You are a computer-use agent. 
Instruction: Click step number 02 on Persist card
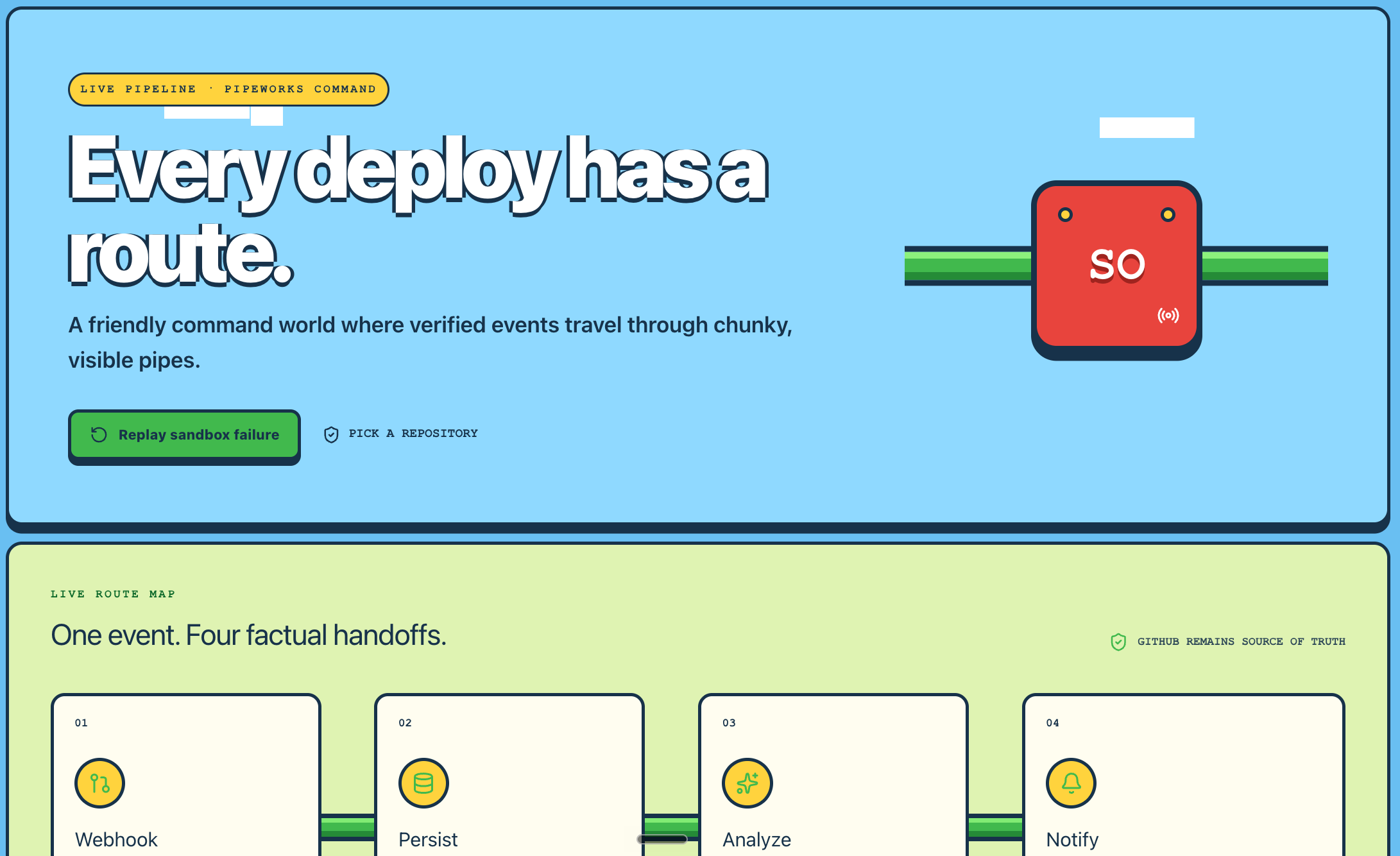pyautogui.click(x=405, y=723)
